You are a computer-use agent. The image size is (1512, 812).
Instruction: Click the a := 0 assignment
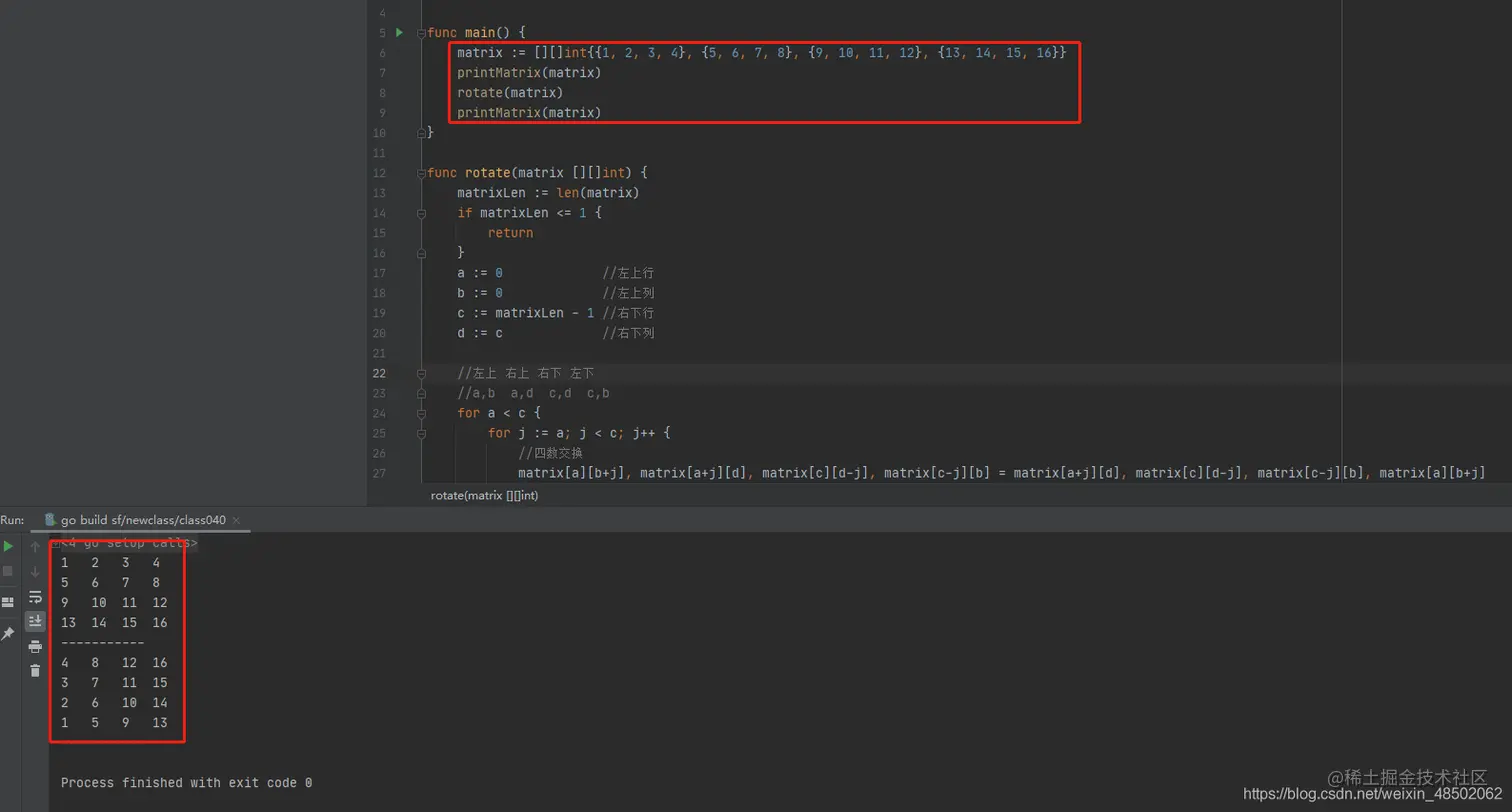[x=480, y=273]
